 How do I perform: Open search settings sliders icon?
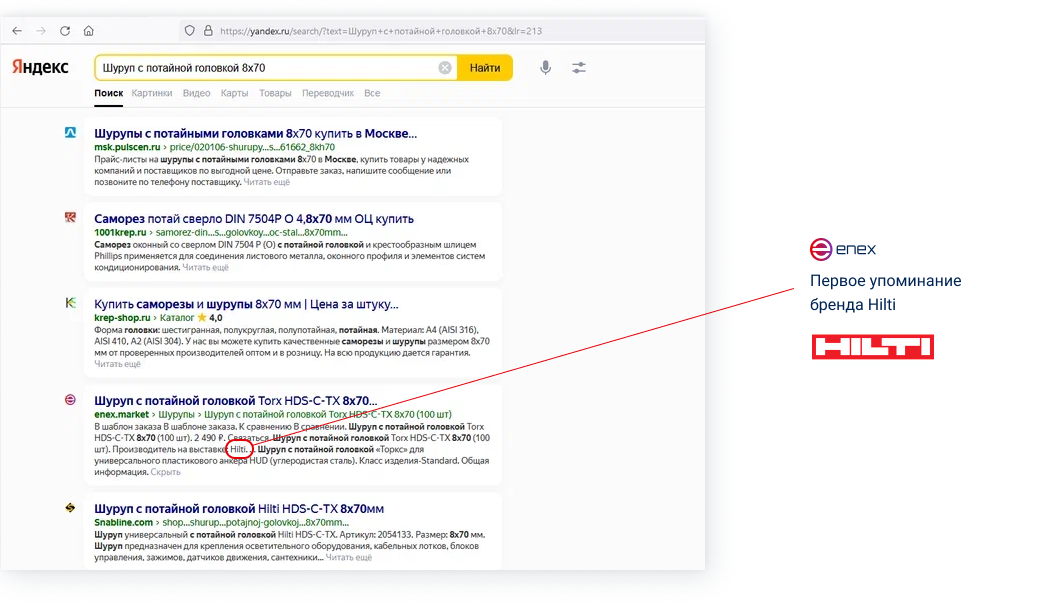579,68
